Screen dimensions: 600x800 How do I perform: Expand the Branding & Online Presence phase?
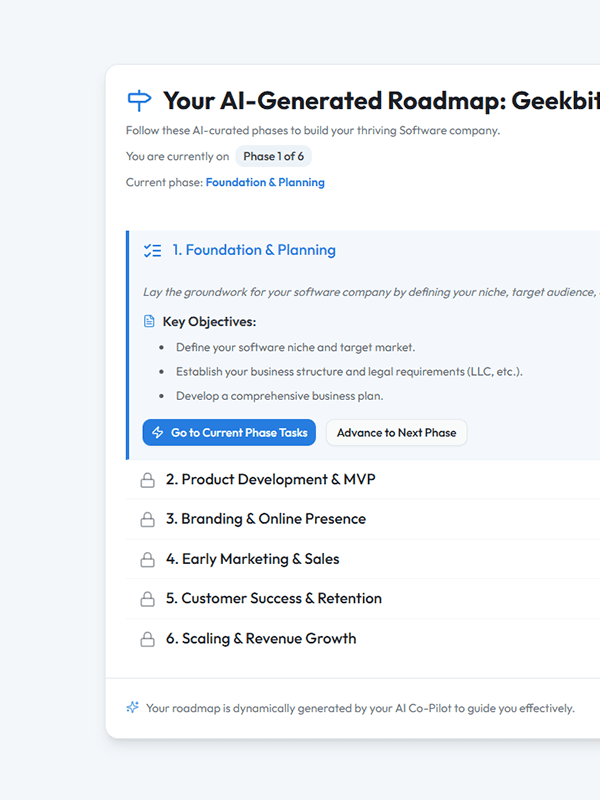pos(272,519)
